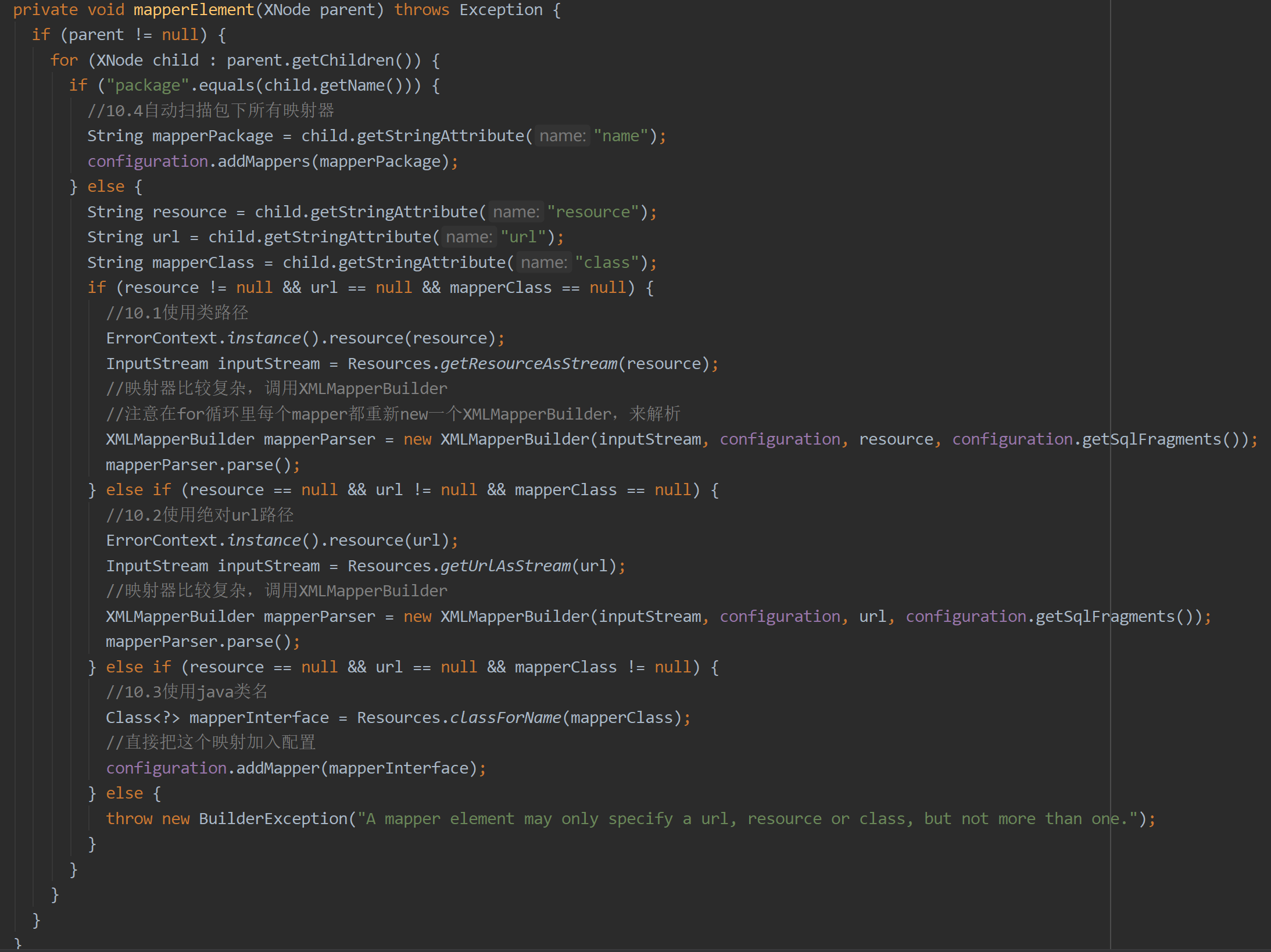The width and height of the screenshot is (1271, 952).
Task: Click the name: hint before "class" string
Action: click(543, 263)
